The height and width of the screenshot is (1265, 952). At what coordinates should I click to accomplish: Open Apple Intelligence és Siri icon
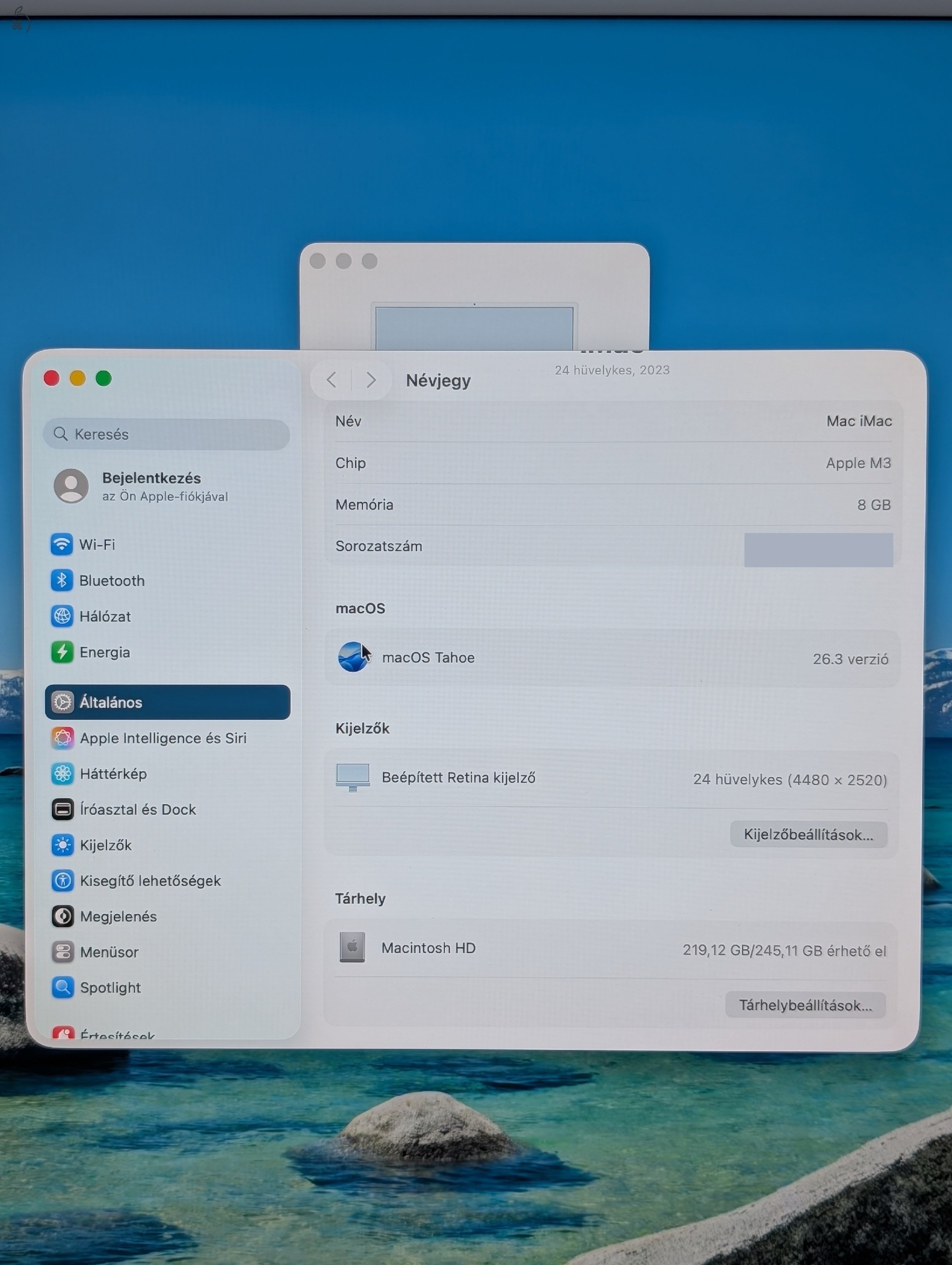click(x=62, y=738)
